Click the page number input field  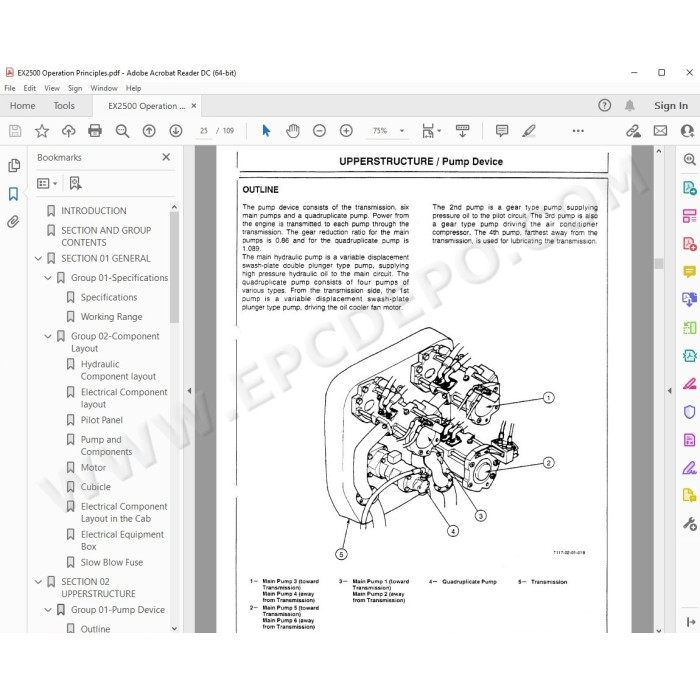[x=204, y=131]
